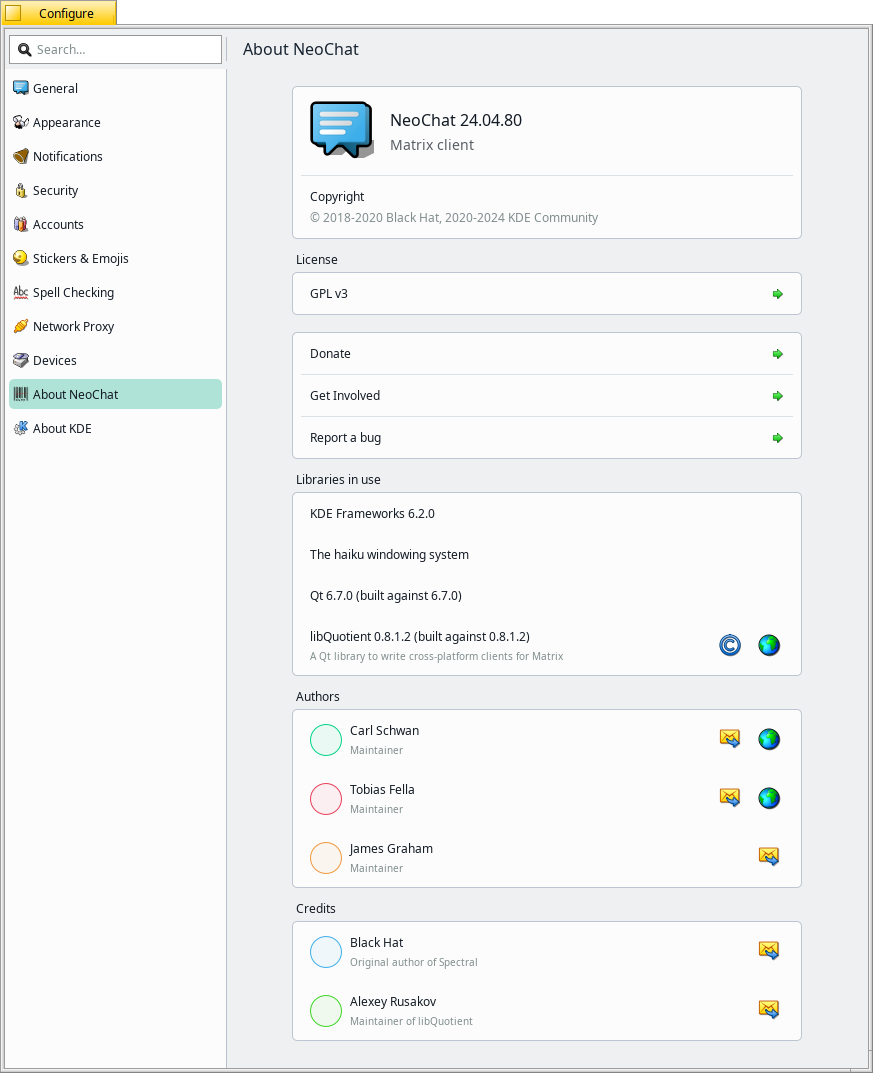Open libQuotient website globe icon
This screenshot has width=873, height=1073.
point(768,645)
